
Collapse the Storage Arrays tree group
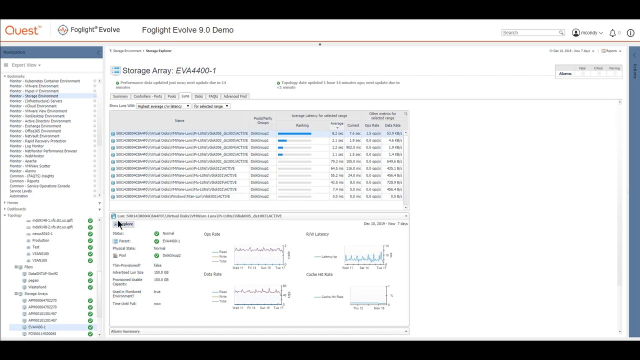[x=16, y=294]
